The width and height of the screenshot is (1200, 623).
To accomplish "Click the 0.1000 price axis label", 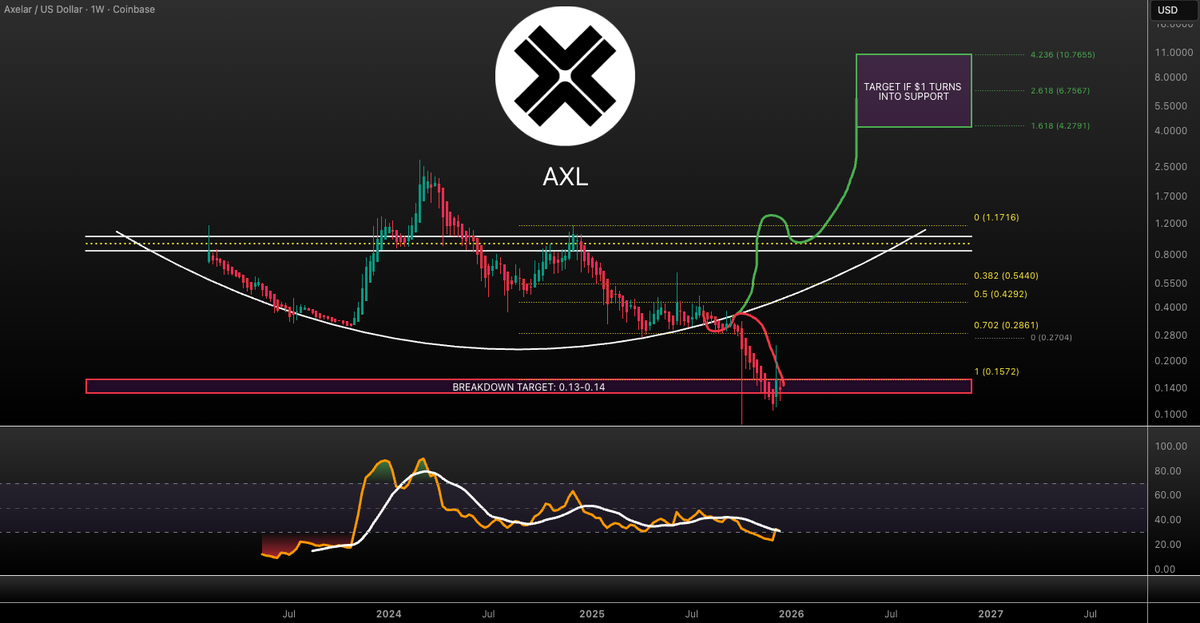I will click(x=1170, y=415).
